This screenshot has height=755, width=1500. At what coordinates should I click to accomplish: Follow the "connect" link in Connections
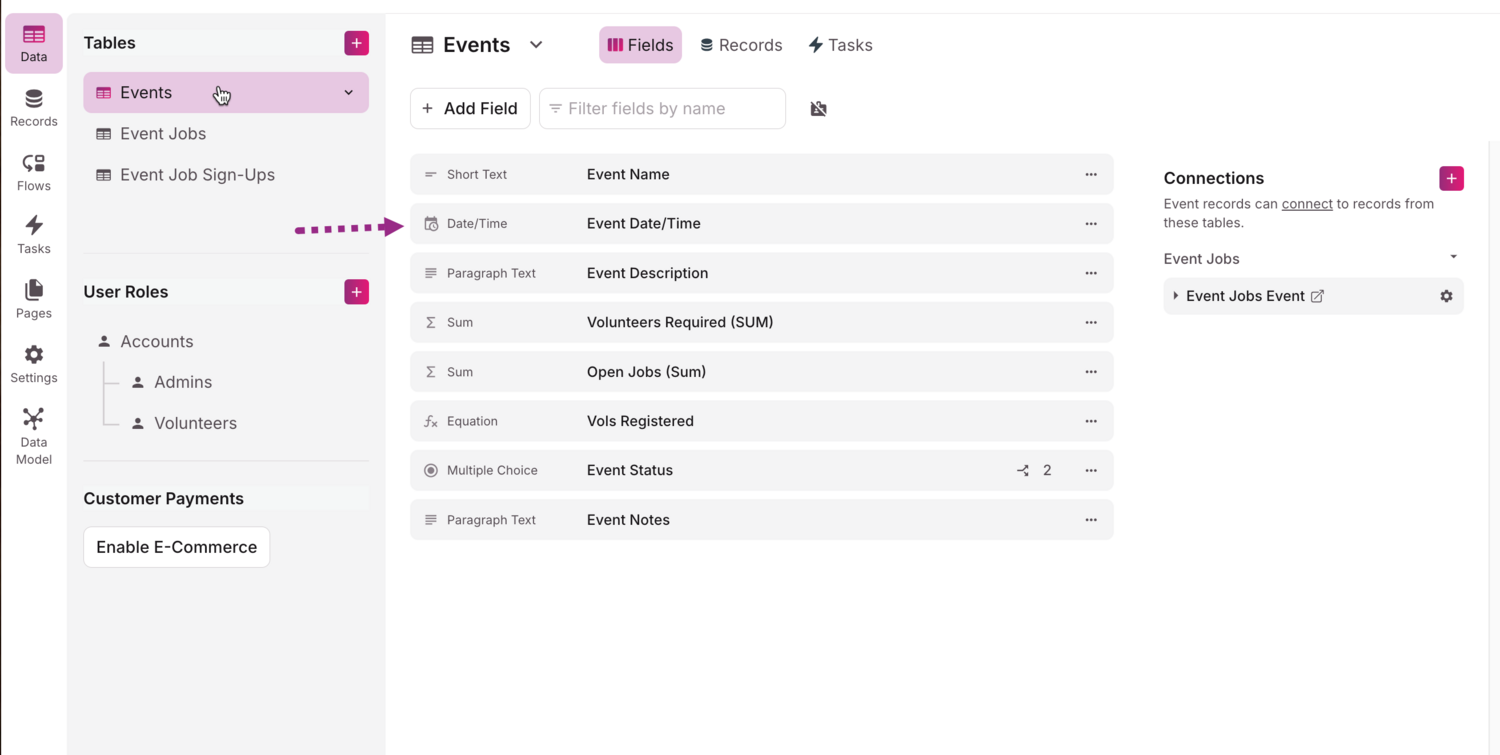(1307, 204)
